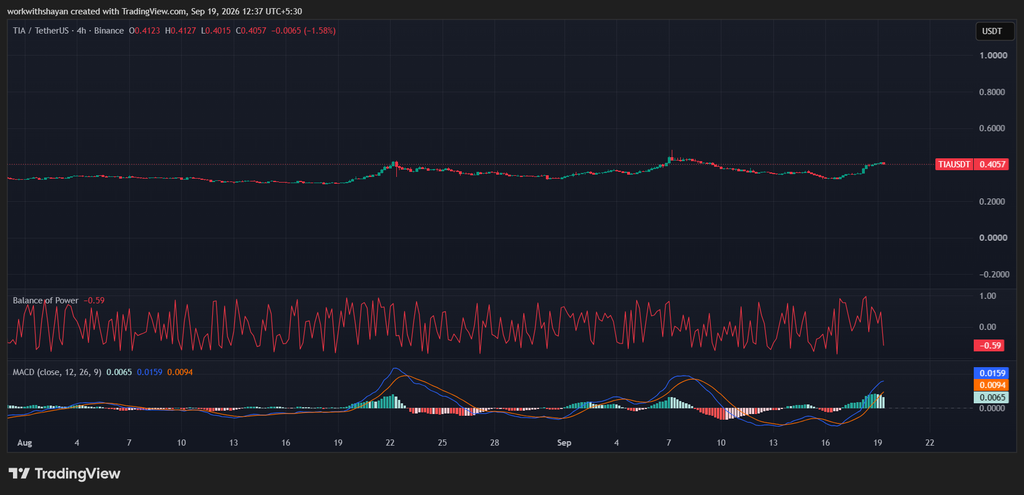The height and width of the screenshot is (495, 1024).
Task: Click the 0.2000 price axis label
Action: click(994, 202)
